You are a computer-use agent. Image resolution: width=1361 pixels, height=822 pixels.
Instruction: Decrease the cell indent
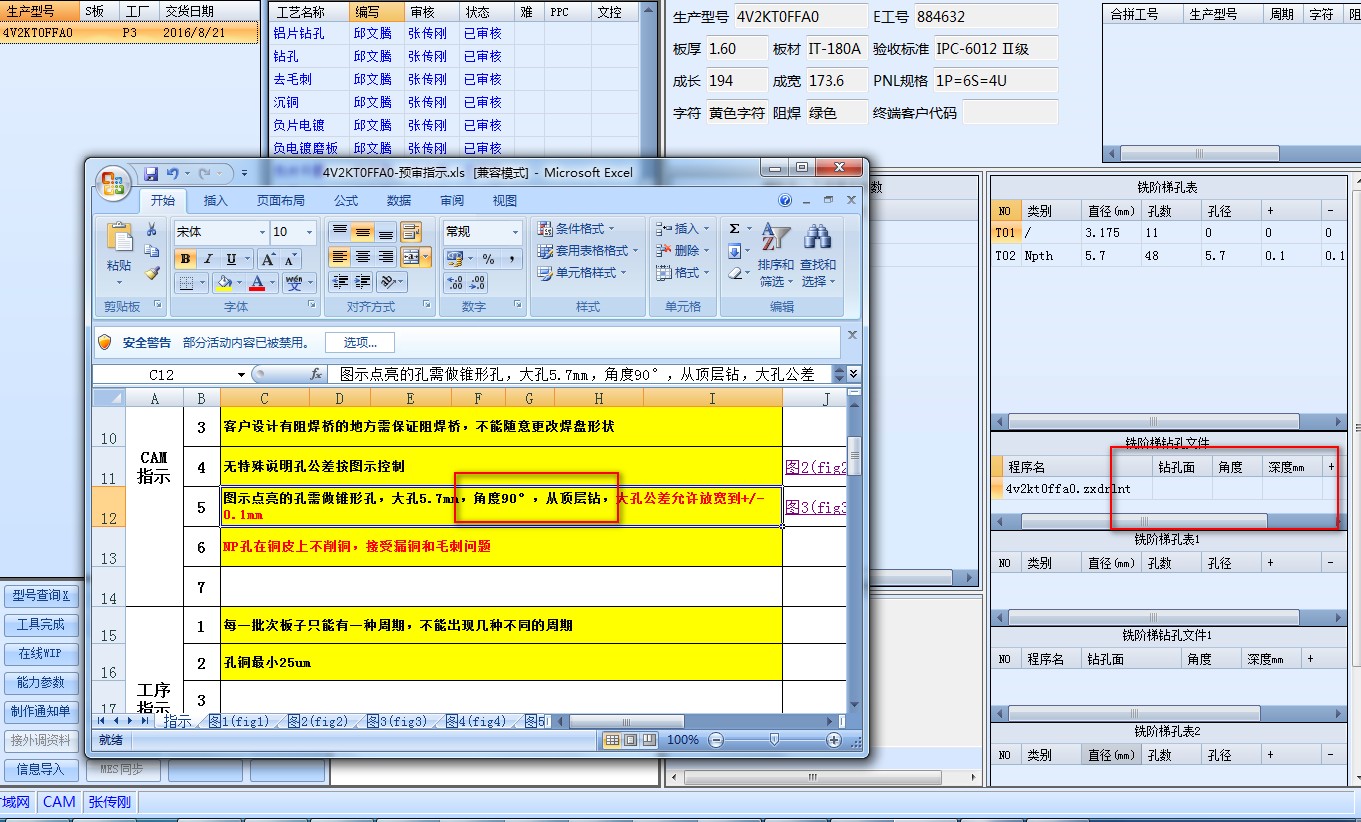pyautogui.click(x=340, y=282)
